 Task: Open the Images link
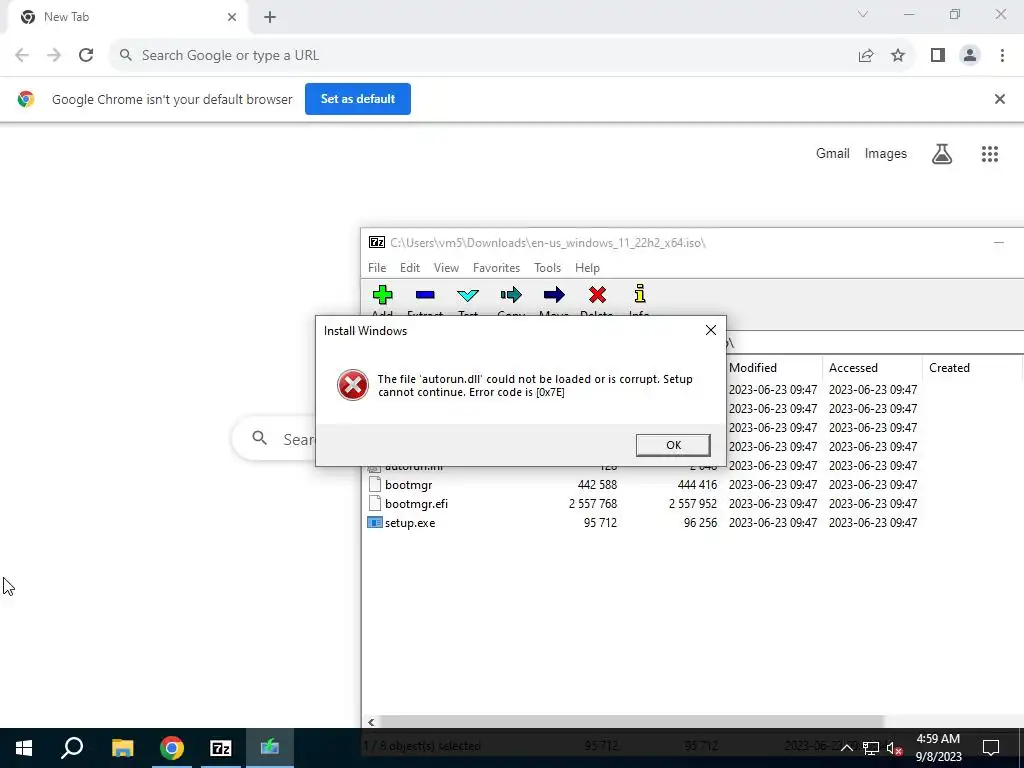pyautogui.click(x=886, y=153)
